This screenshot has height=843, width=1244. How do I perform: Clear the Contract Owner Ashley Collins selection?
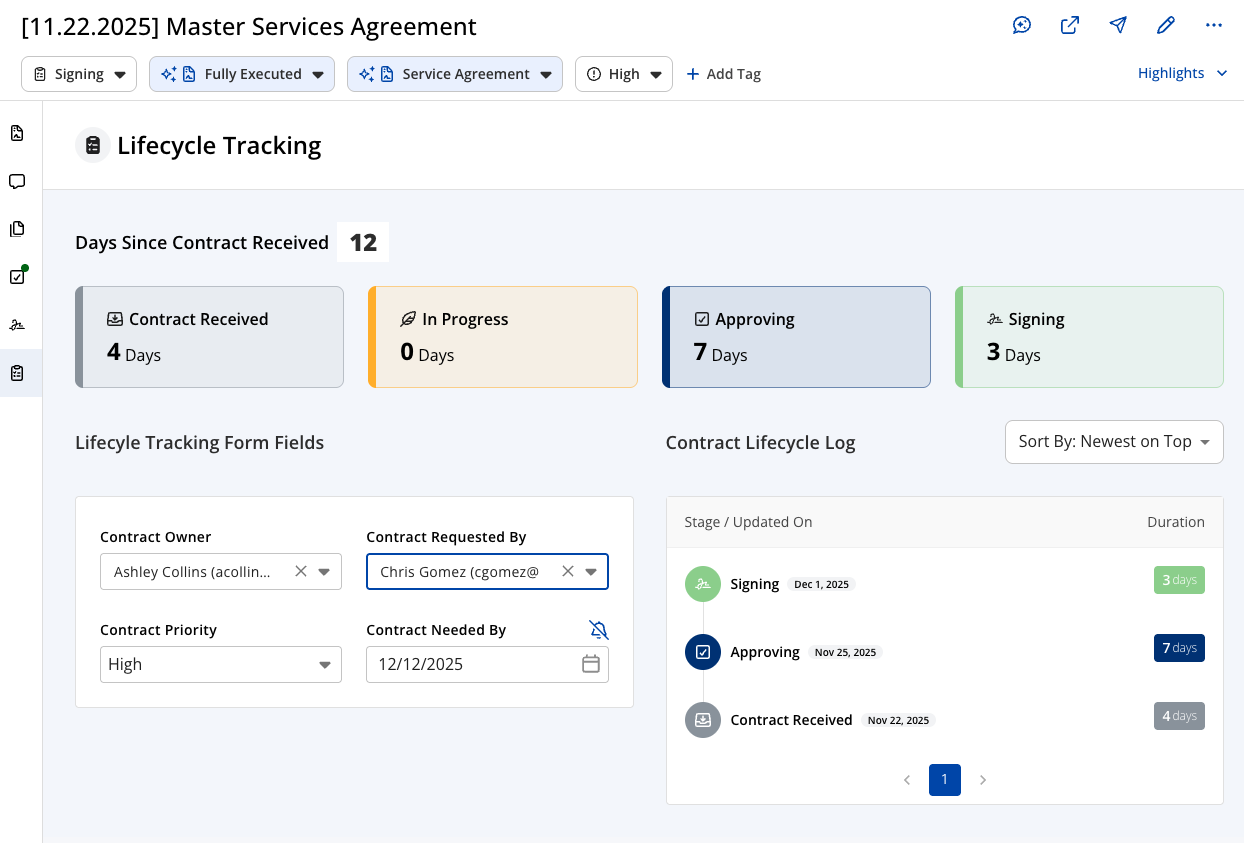(x=301, y=571)
